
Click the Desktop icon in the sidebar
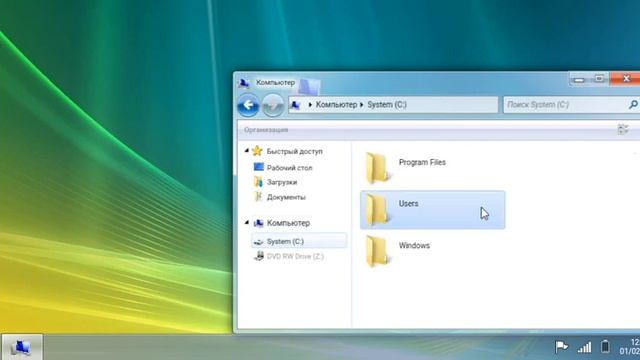(259, 167)
